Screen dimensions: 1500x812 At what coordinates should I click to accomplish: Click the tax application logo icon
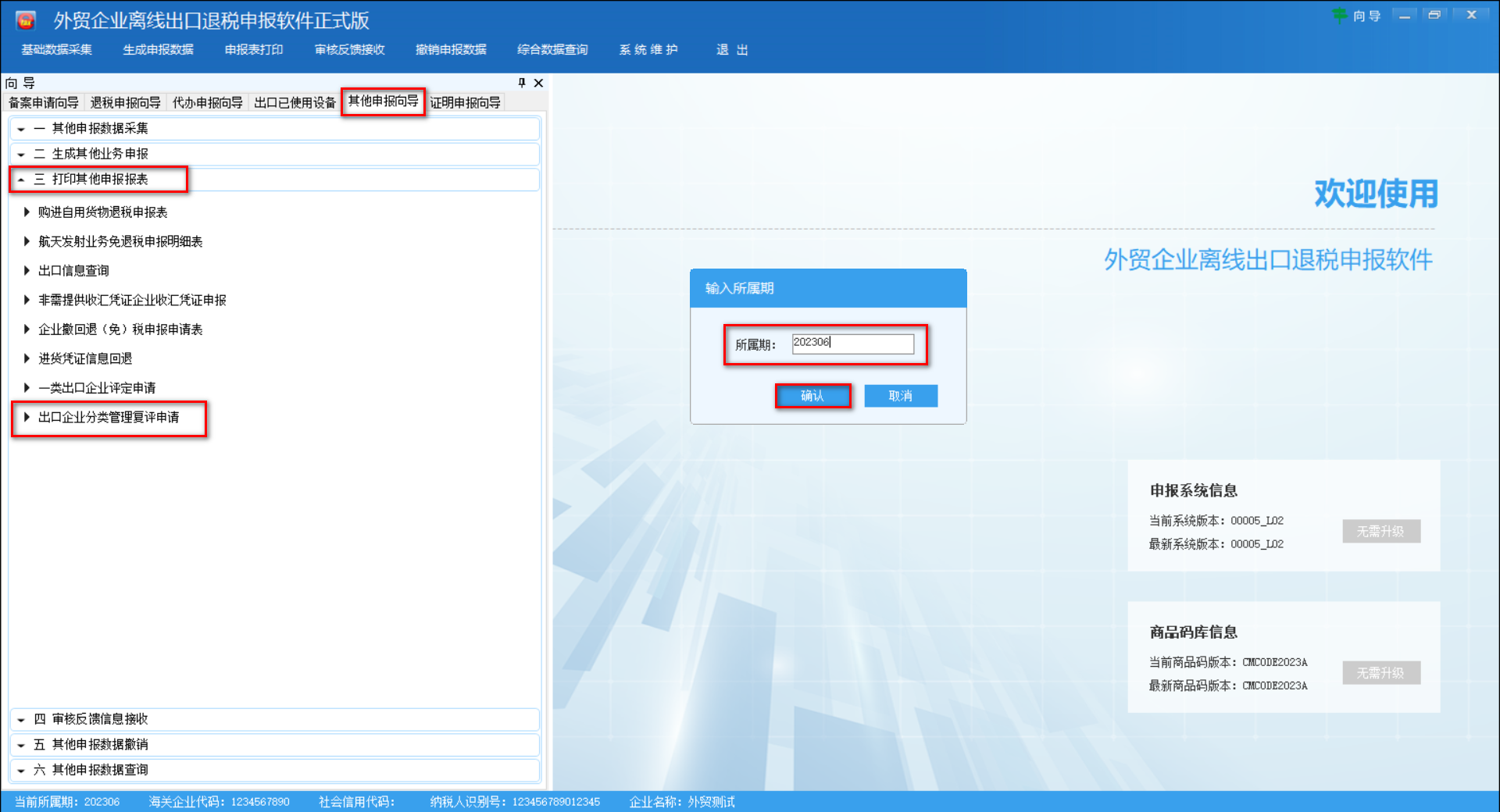[x=27, y=19]
